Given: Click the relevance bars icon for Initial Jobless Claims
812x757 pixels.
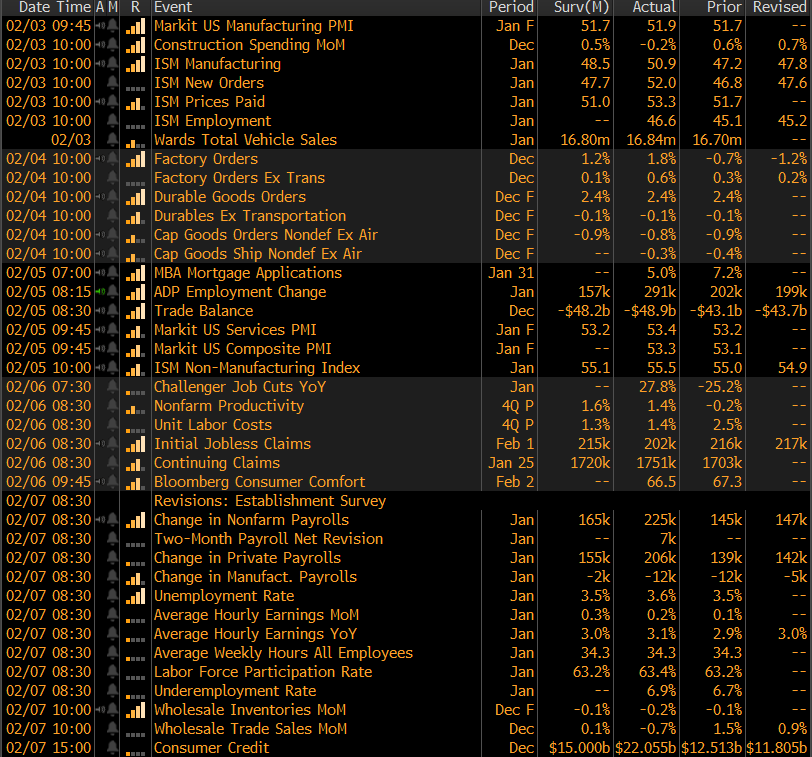Looking at the screenshot, I should (x=135, y=444).
